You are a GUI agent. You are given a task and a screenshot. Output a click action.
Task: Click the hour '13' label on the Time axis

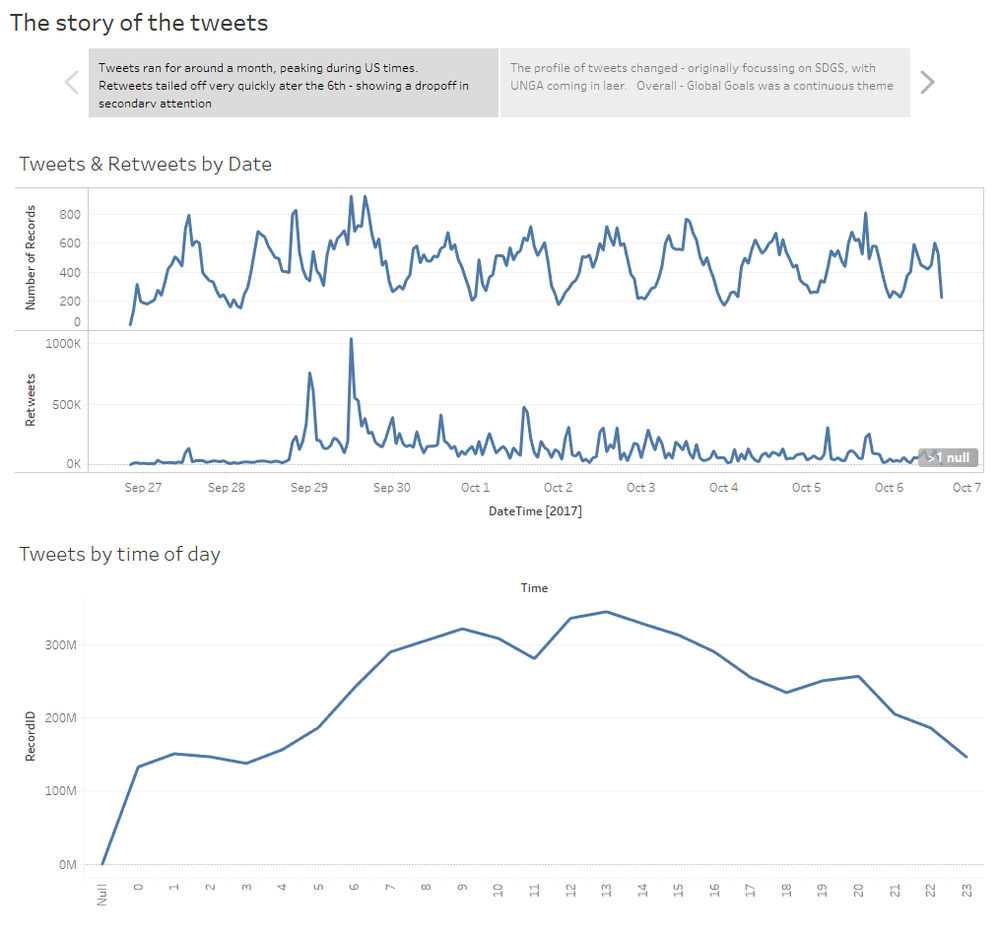click(x=607, y=890)
